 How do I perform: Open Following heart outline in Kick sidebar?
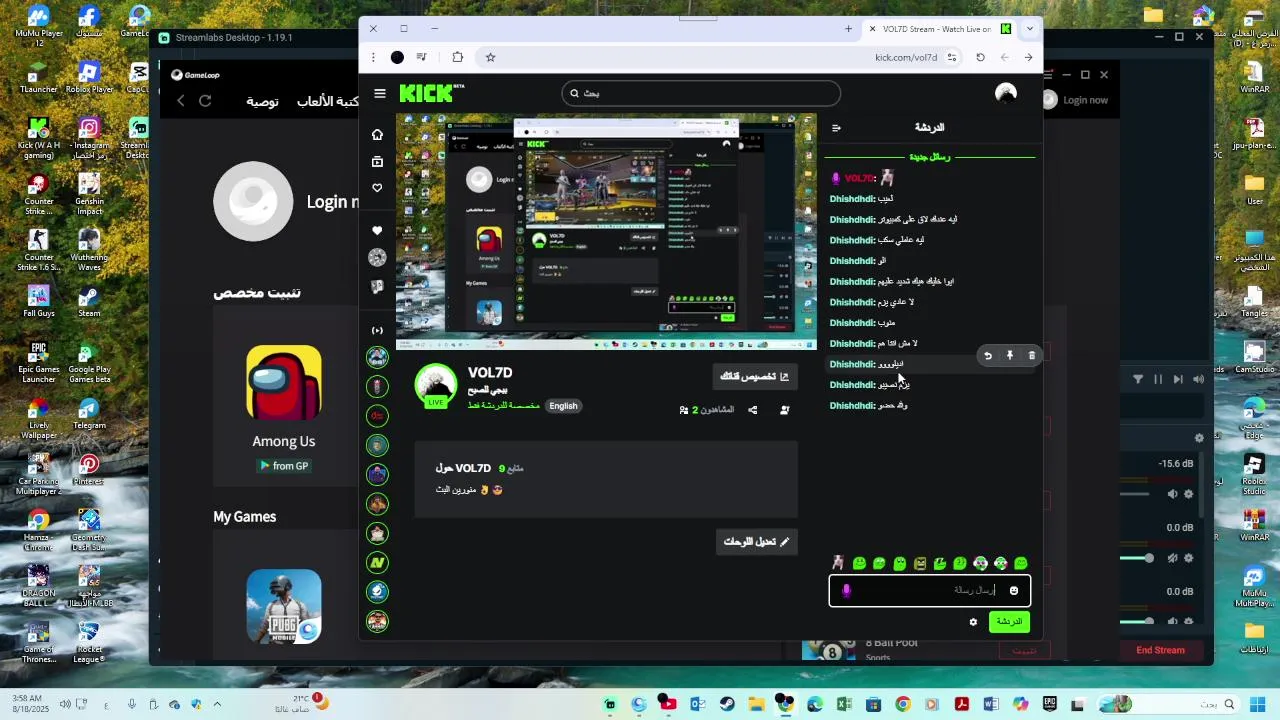(x=377, y=188)
